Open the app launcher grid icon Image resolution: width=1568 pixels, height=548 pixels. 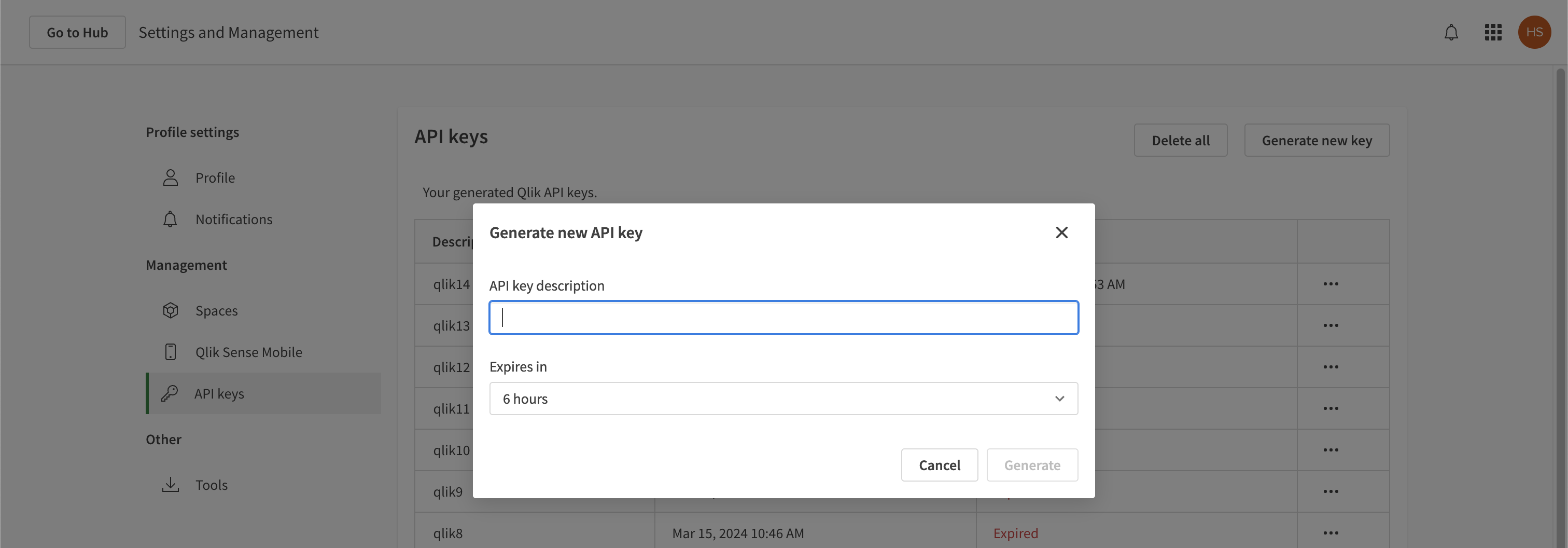tap(1492, 32)
